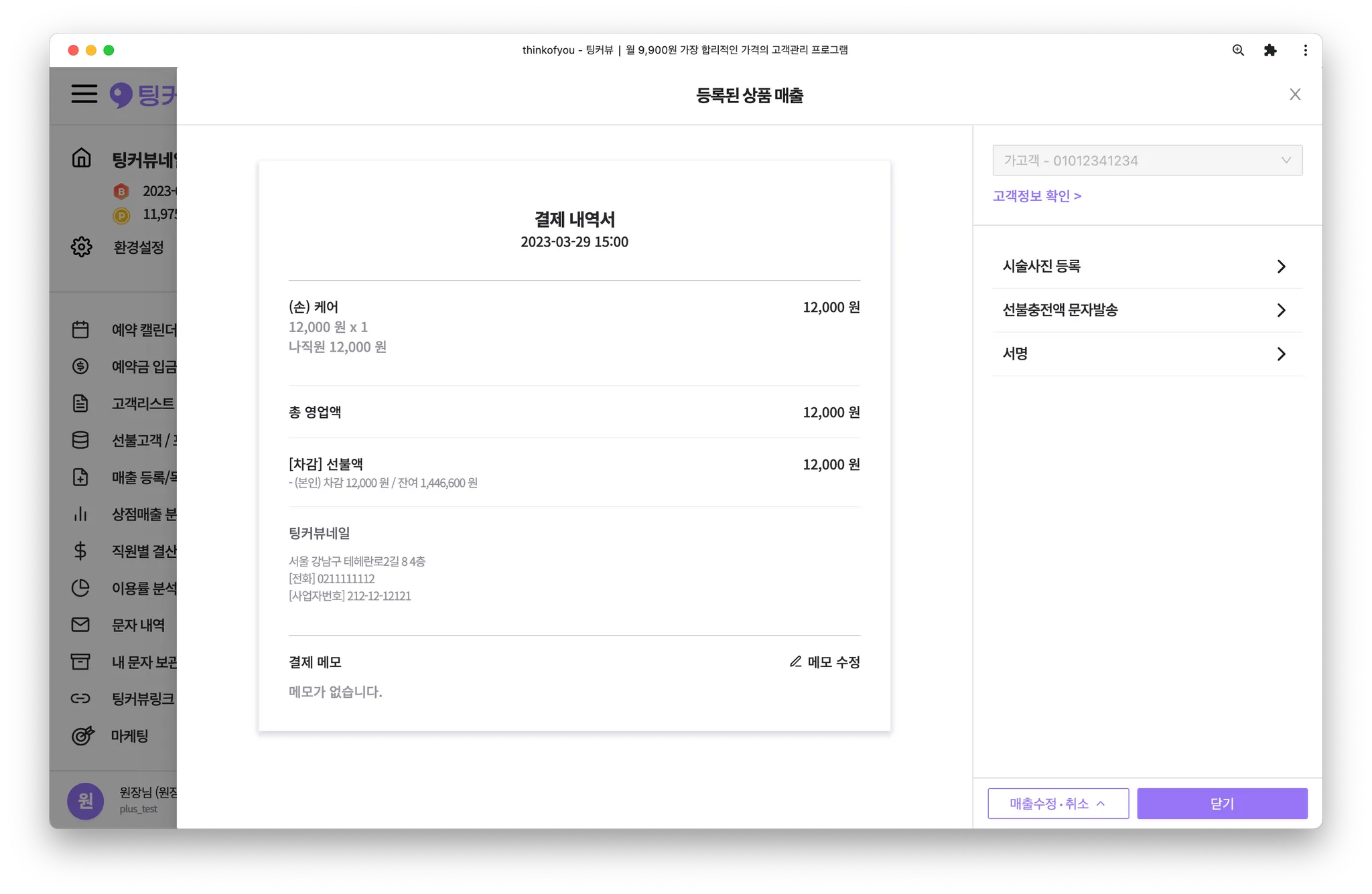This screenshot has width=1372, height=894.
Task: Click the browser zoom magnifier icon
Action: [1238, 50]
